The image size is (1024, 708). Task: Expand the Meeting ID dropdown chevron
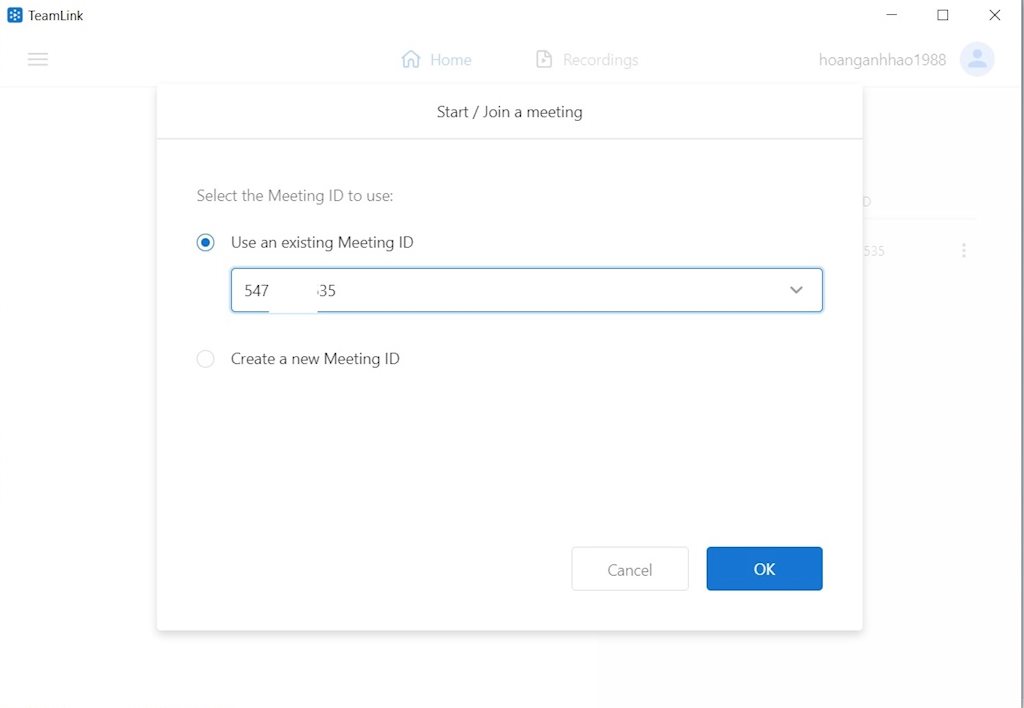coord(796,290)
